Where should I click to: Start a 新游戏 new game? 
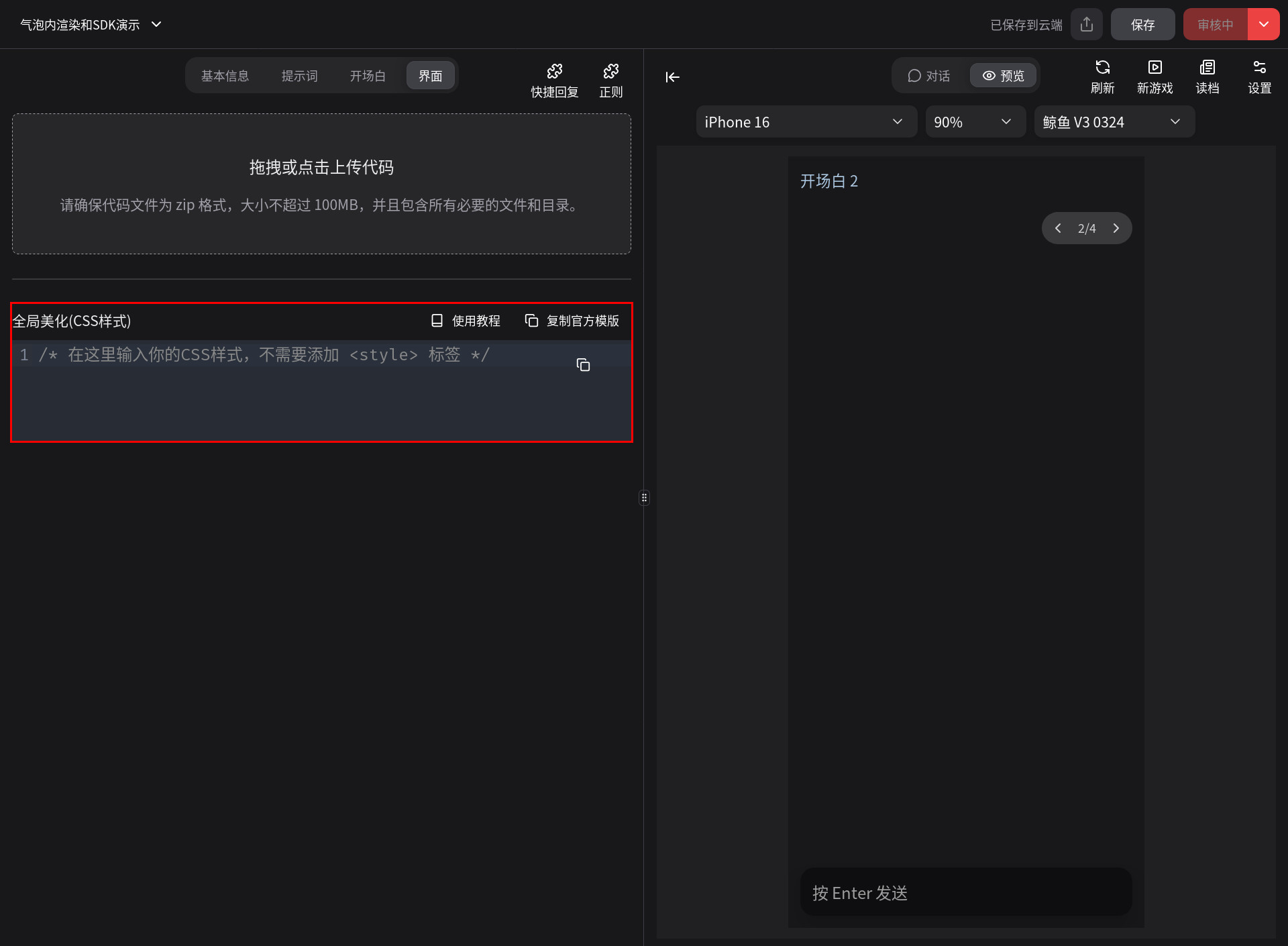pyautogui.click(x=1155, y=76)
